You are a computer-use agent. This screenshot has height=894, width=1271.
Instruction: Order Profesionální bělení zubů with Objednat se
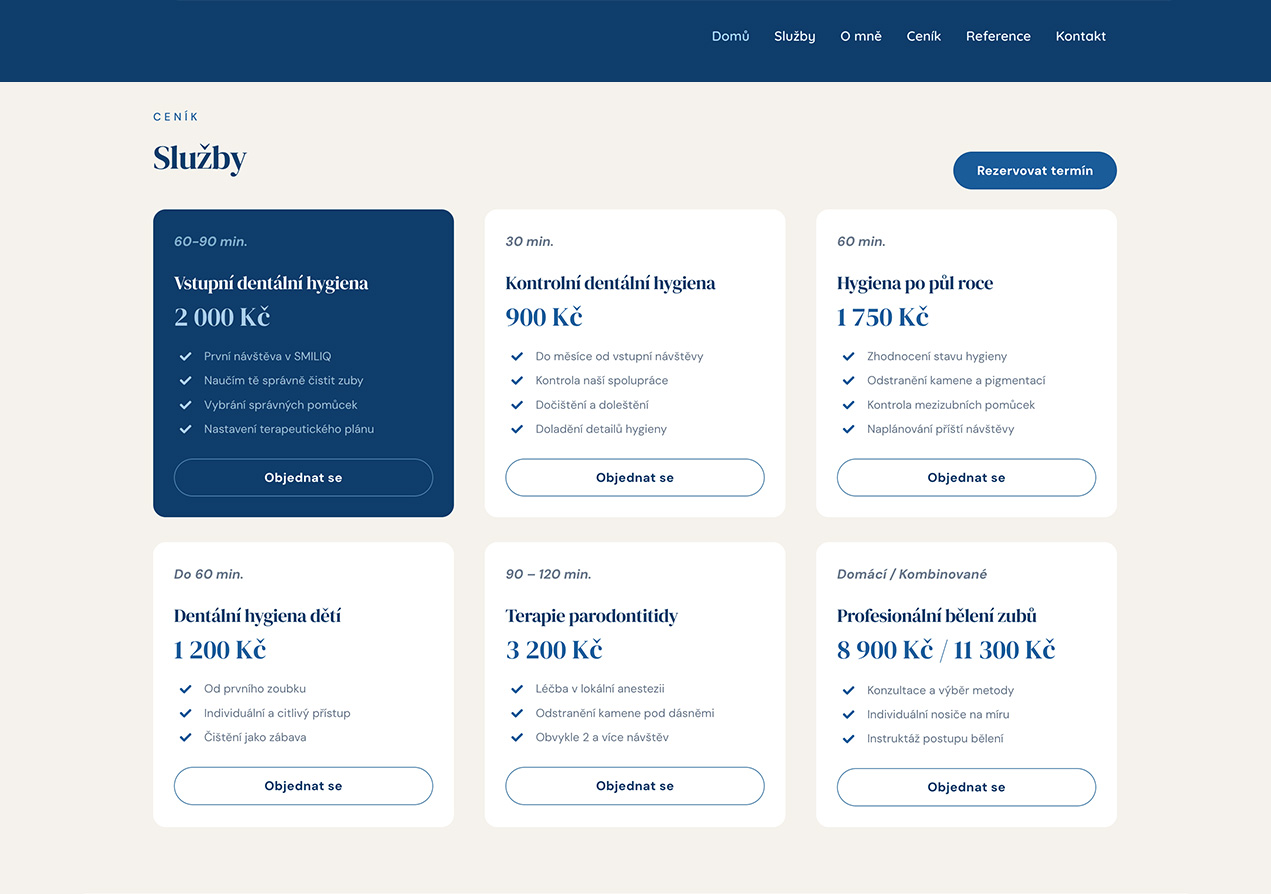(965, 787)
